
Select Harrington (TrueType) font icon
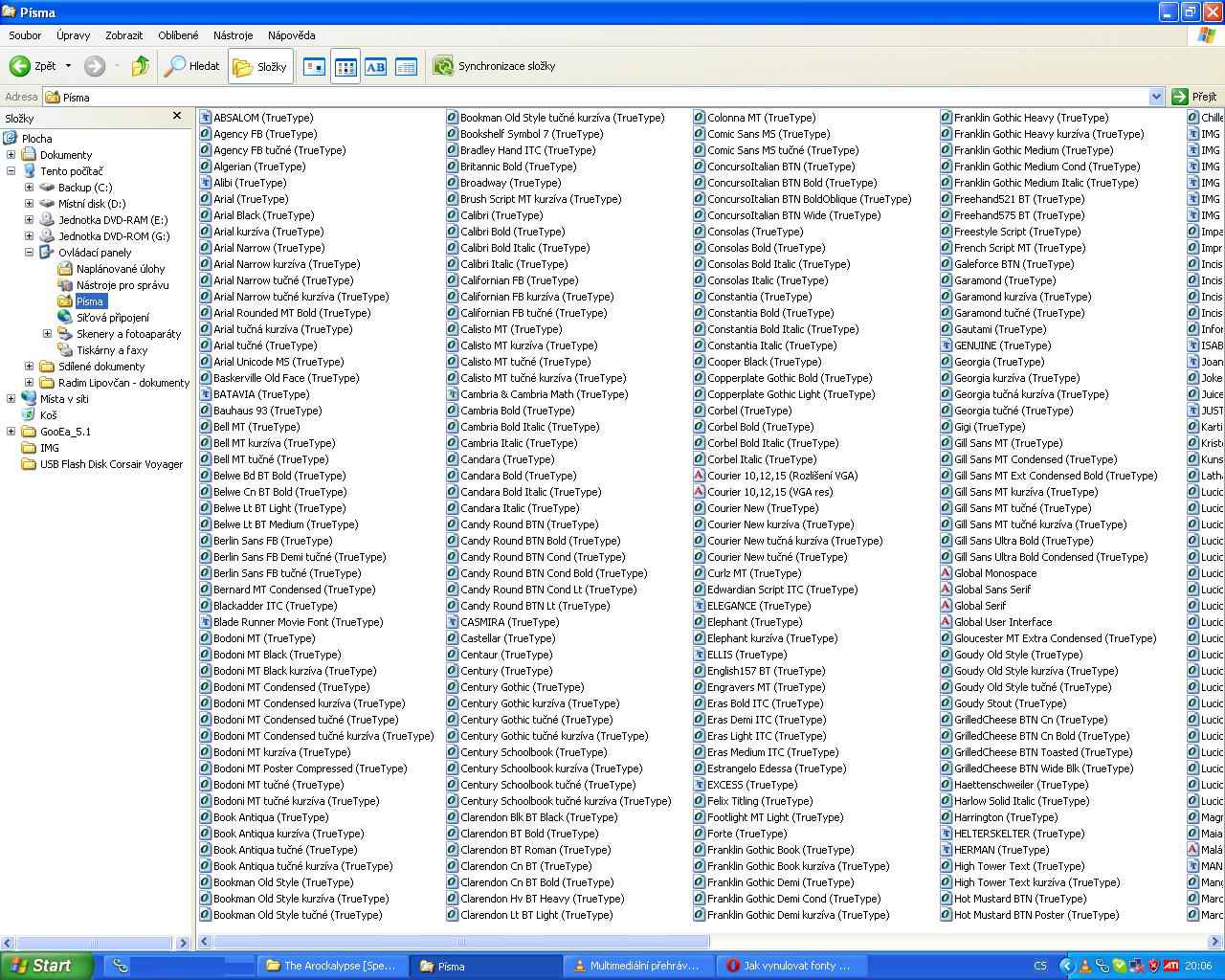(947, 817)
